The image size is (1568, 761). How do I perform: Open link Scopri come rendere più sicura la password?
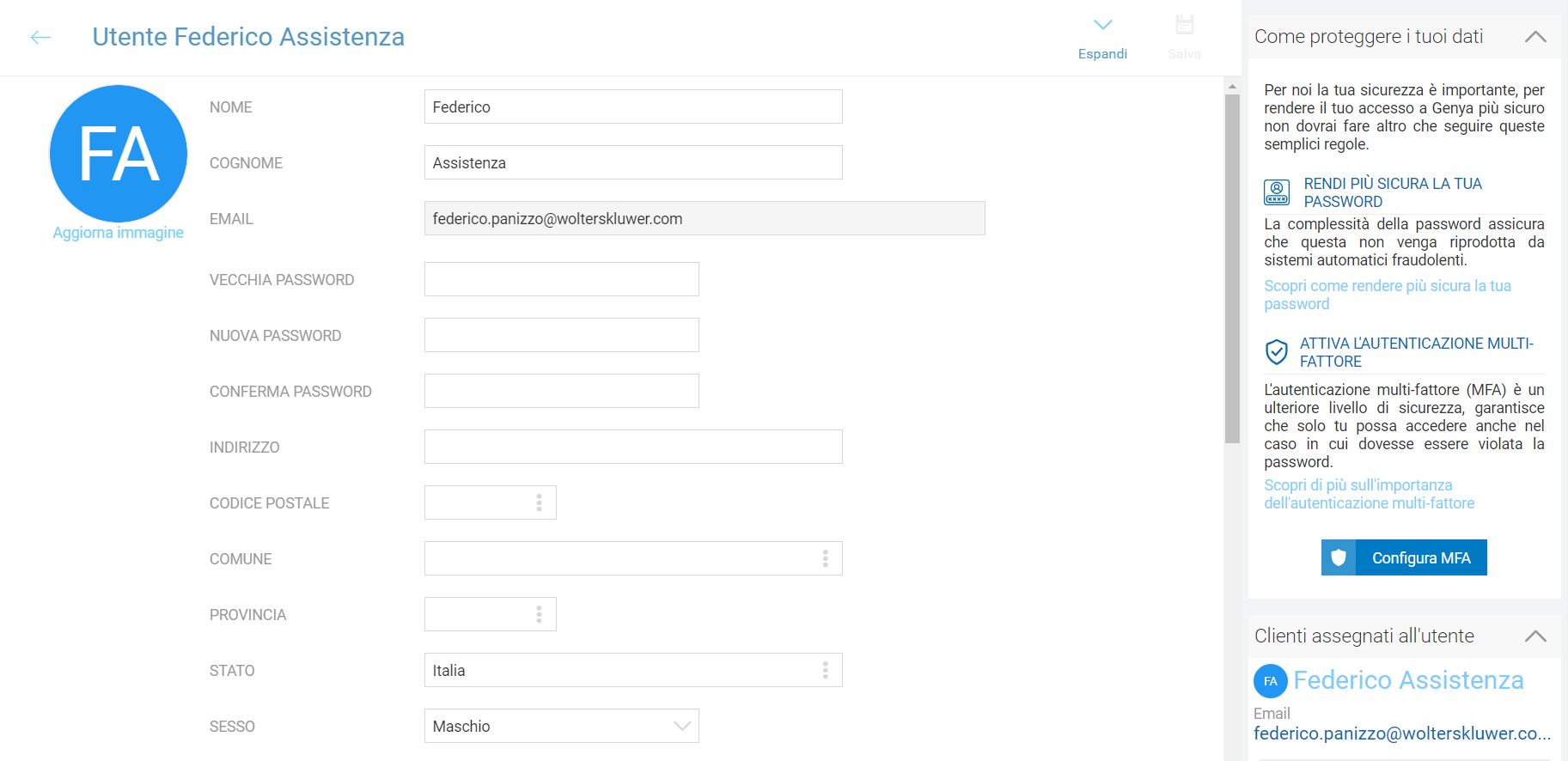(x=1388, y=295)
